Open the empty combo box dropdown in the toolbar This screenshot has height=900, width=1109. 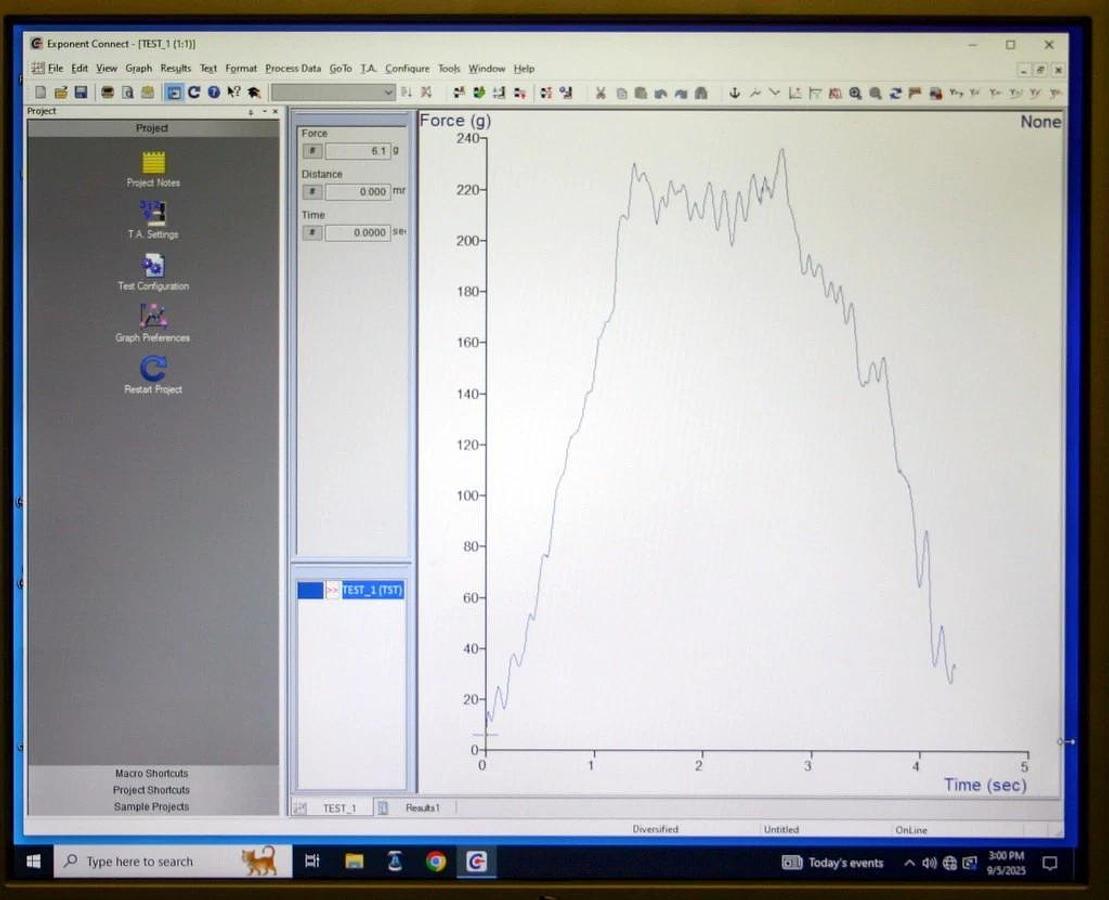[x=391, y=91]
